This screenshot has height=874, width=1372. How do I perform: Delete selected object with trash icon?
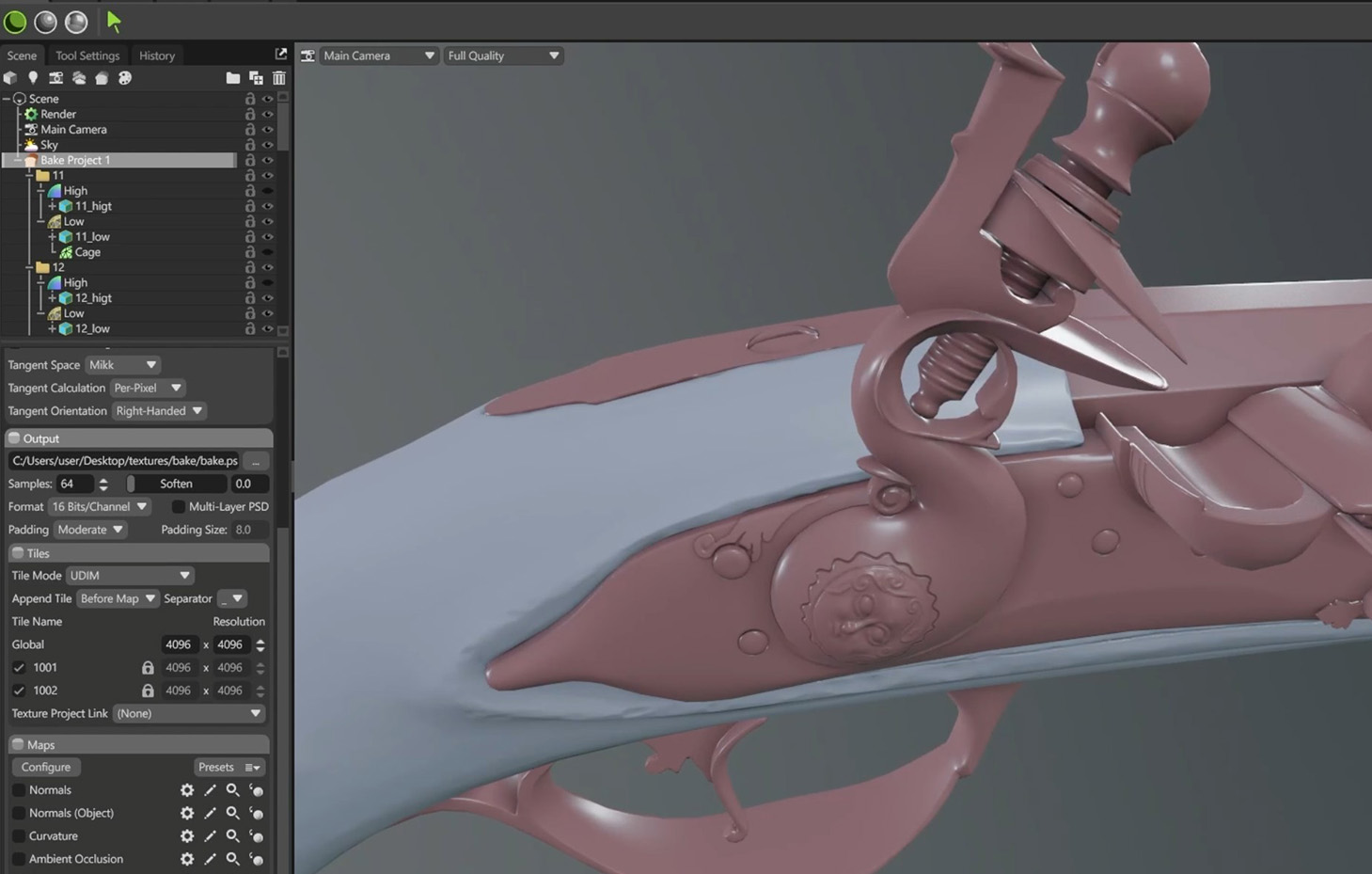point(279,78)
